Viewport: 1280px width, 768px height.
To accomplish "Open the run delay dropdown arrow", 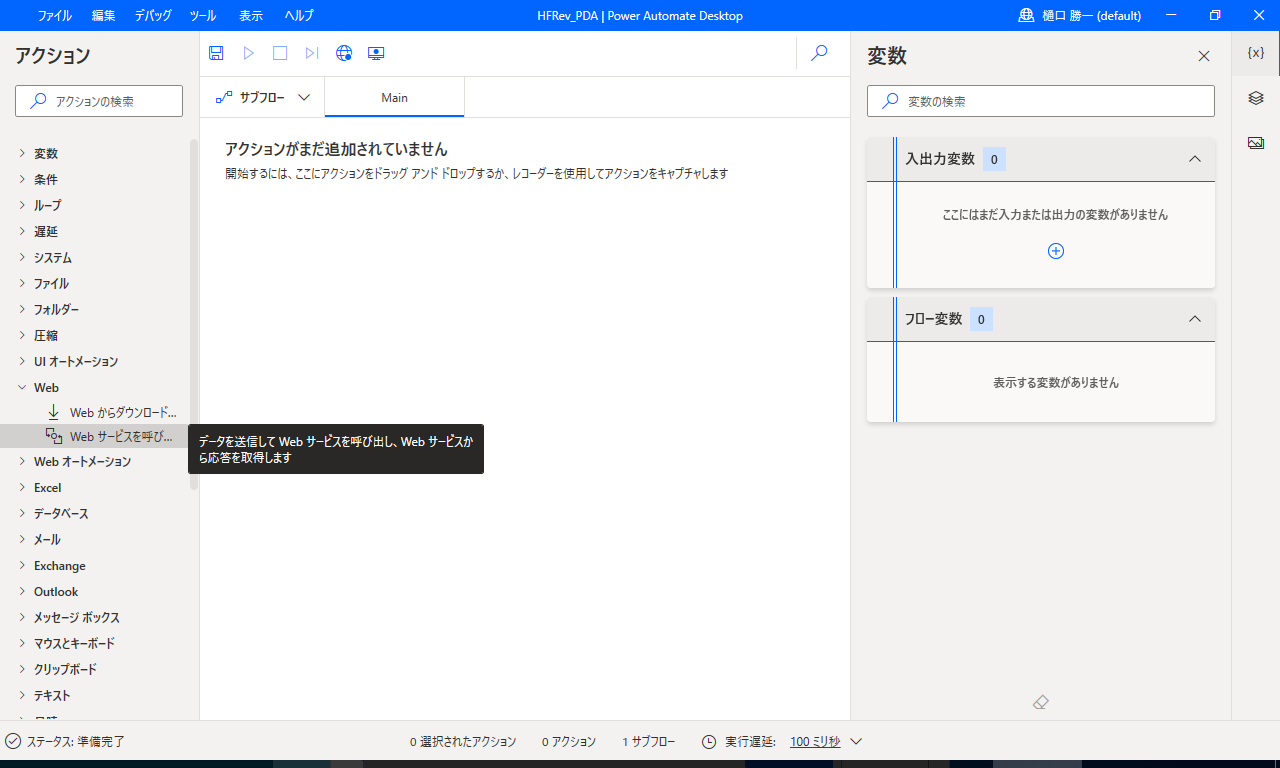I will coord(856,742).
